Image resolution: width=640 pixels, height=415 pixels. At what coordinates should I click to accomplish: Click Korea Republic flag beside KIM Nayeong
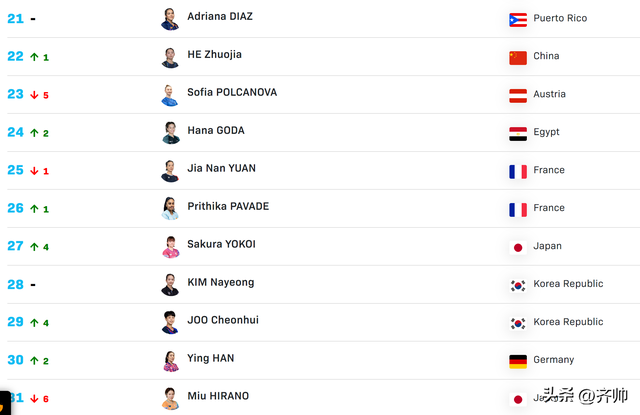pyautogui.click(x=518, y=285)
